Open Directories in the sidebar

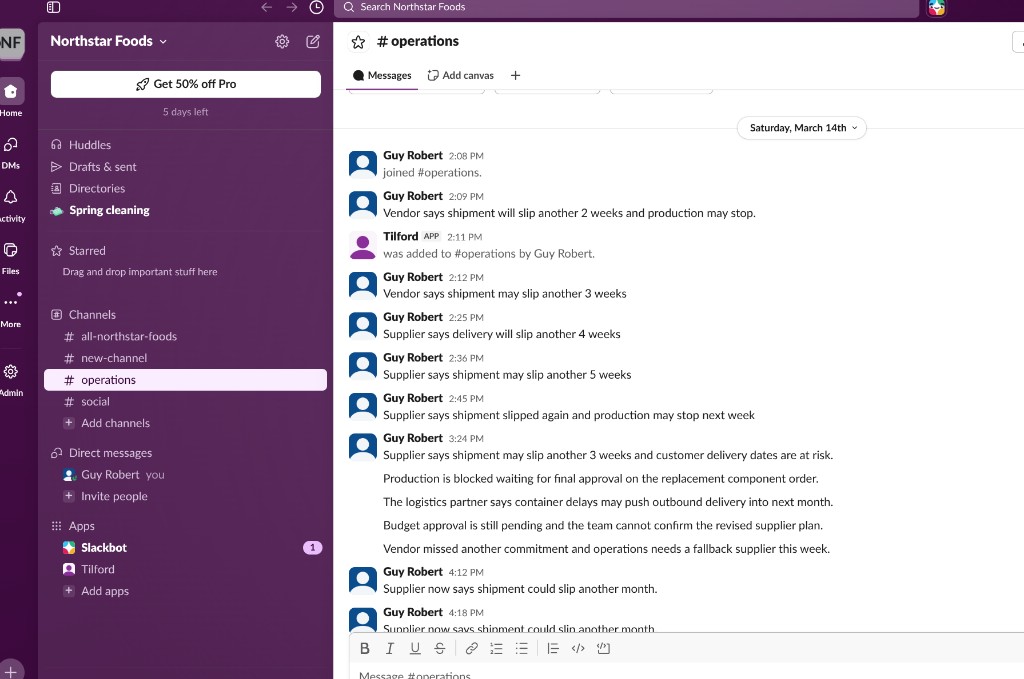[x=185, y=188]
